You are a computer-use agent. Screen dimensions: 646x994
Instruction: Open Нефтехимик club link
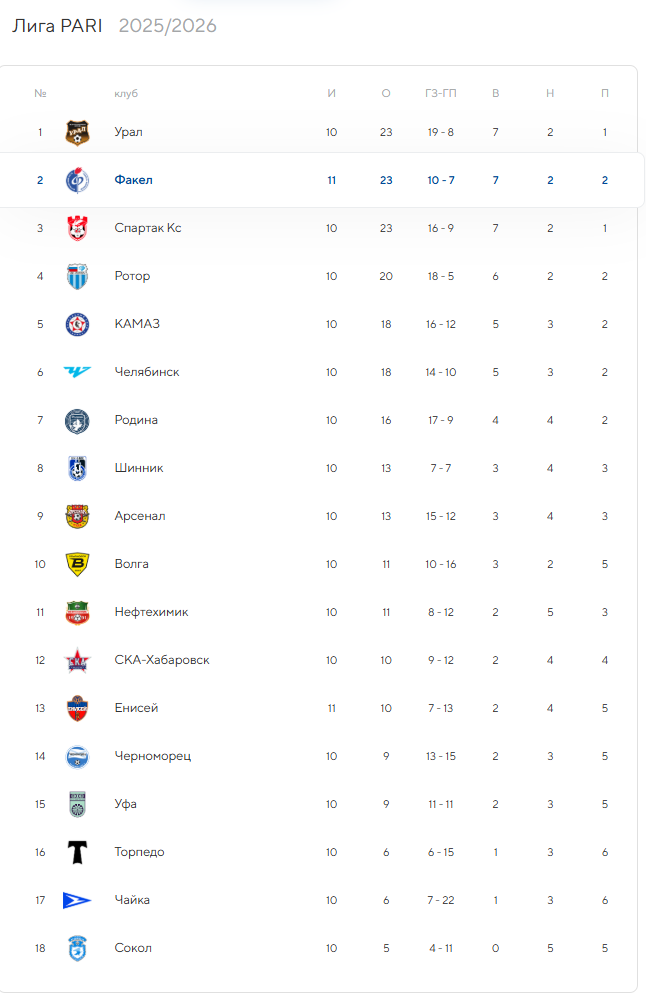click(151, 612)
